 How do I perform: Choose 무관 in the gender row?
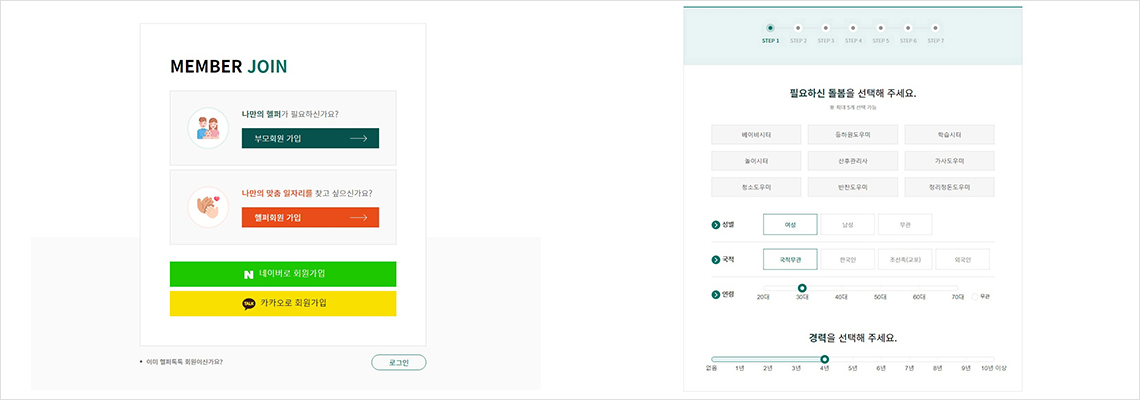coord(905,225)
